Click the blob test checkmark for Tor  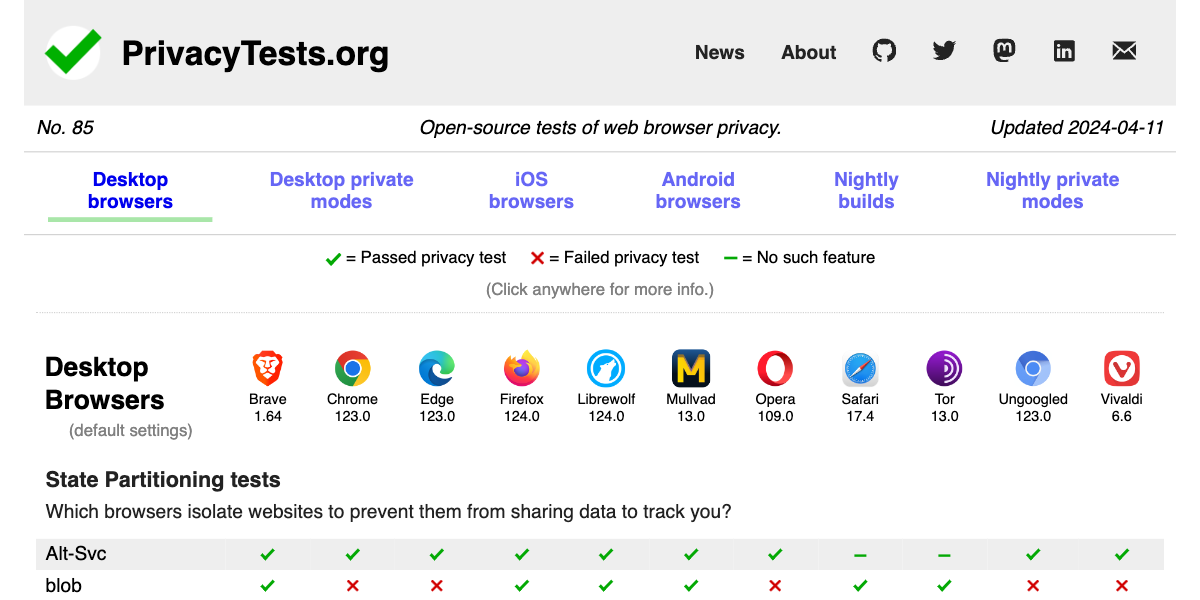(x=945, y=586)
